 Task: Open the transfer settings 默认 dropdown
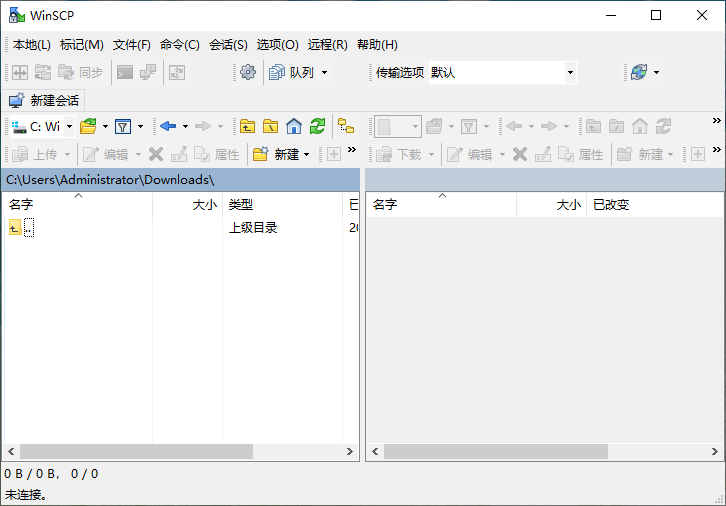click(x=570, y=72)
